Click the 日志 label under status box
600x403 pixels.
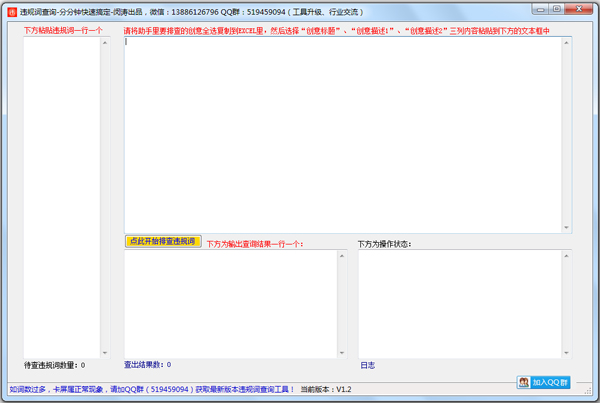(x=367, y=366)
